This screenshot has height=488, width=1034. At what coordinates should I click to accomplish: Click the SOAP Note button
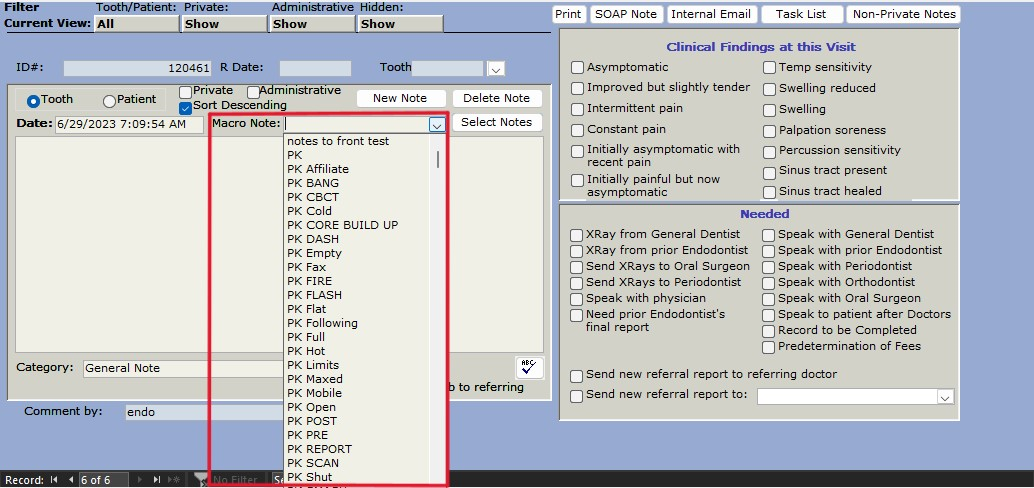pyautogui.click(x=626, y=14)
